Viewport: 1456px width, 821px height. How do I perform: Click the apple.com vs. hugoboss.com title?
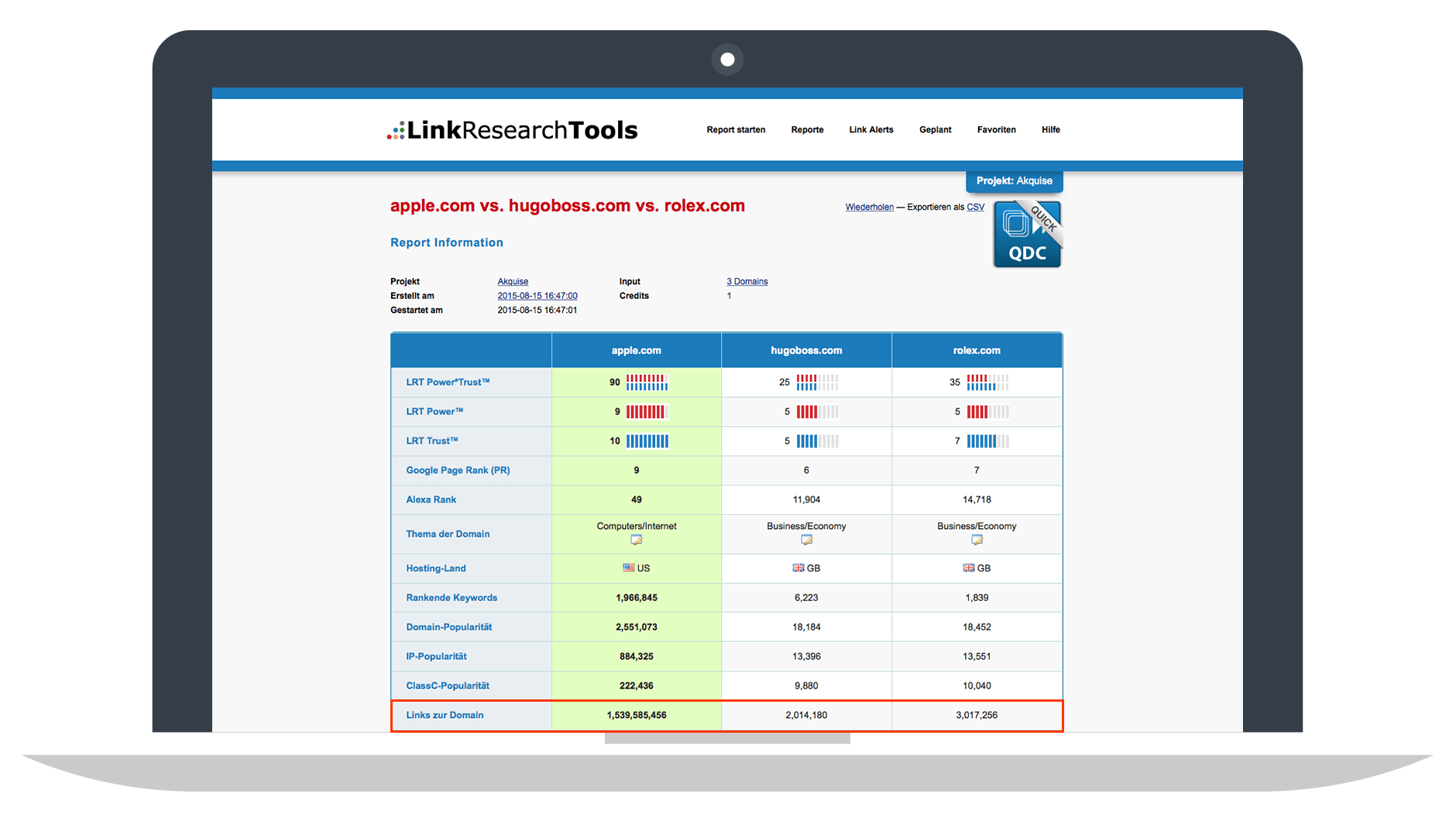[568, 206]
